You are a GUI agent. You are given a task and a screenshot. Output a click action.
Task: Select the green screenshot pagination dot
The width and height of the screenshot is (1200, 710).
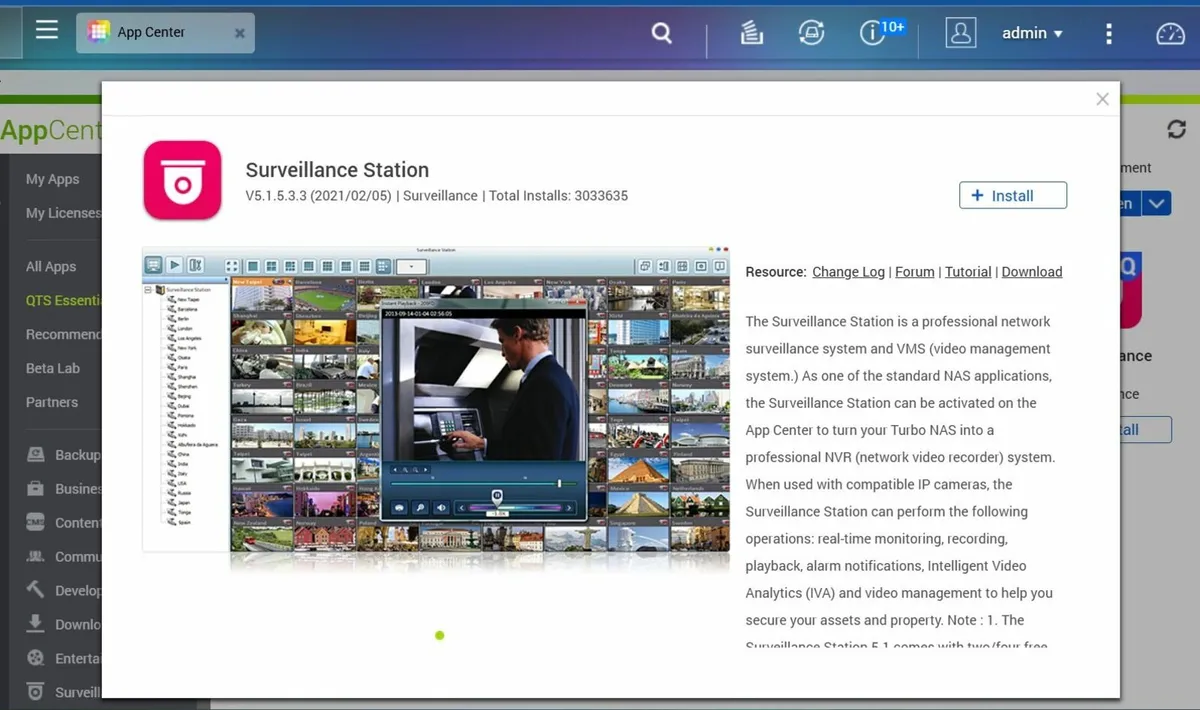(440, 635)
